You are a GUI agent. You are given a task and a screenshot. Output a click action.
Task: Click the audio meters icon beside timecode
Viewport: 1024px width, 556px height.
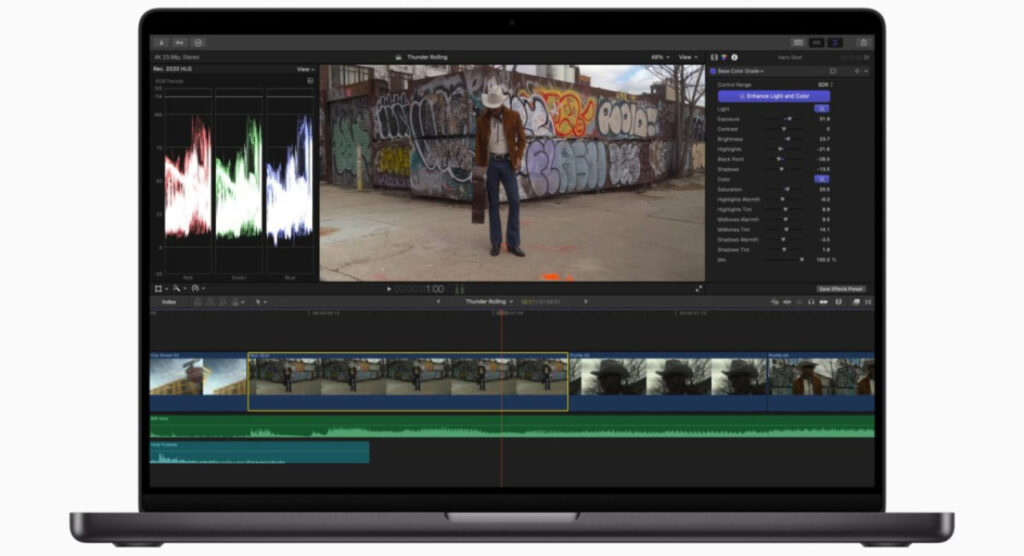pos(460,289)
